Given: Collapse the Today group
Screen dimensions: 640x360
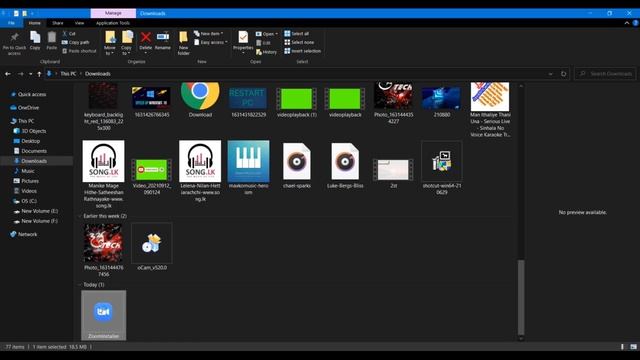Looking at the screenshot, I should pyautogui.click(x=80, y=284).
